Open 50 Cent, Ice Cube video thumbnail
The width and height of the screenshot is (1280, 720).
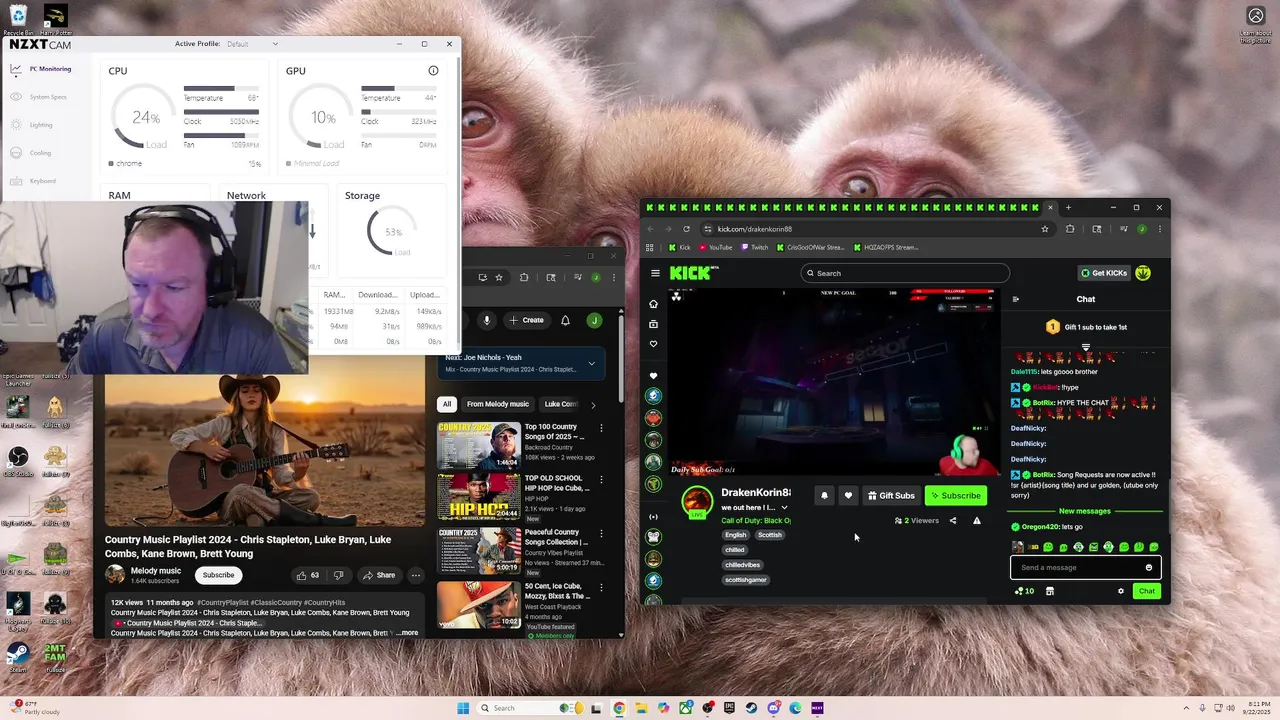[478, 605]
